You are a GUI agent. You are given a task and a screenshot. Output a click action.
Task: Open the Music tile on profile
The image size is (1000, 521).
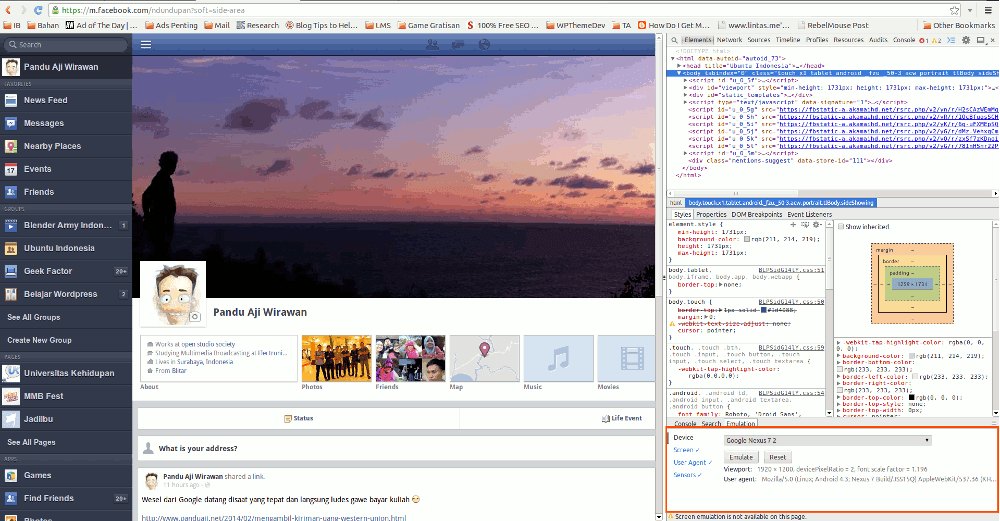[x=558, y=358]
